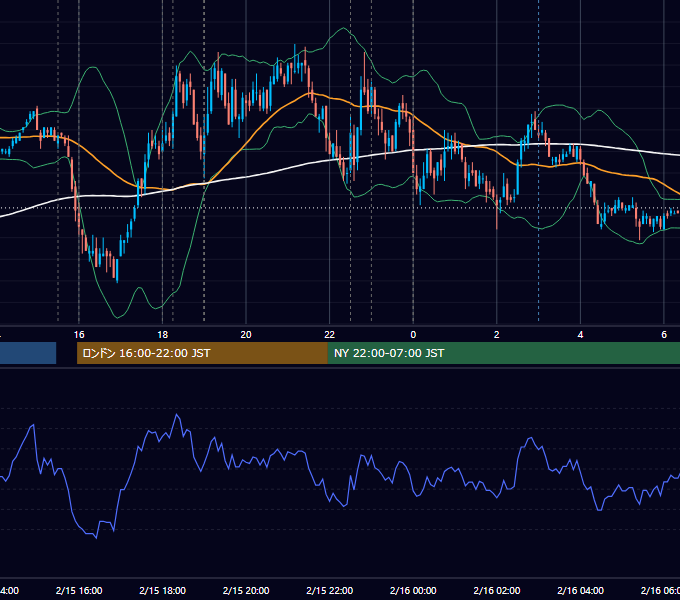Click the 2/15 20:00 date label
The height and width of the screenshot is (600, 680).
[x=246, y=590]
